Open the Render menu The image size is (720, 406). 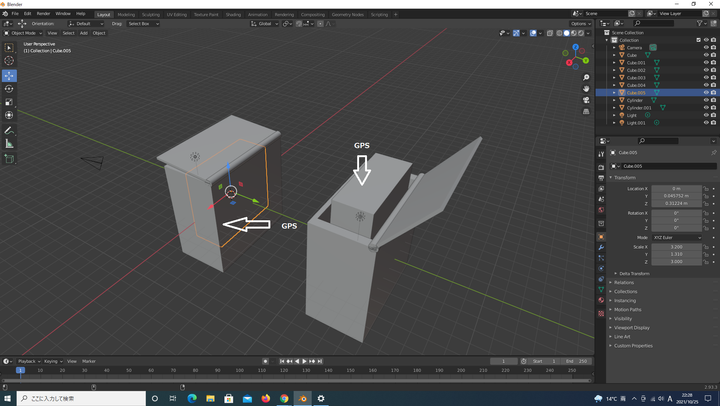click(x=43, y=14)
